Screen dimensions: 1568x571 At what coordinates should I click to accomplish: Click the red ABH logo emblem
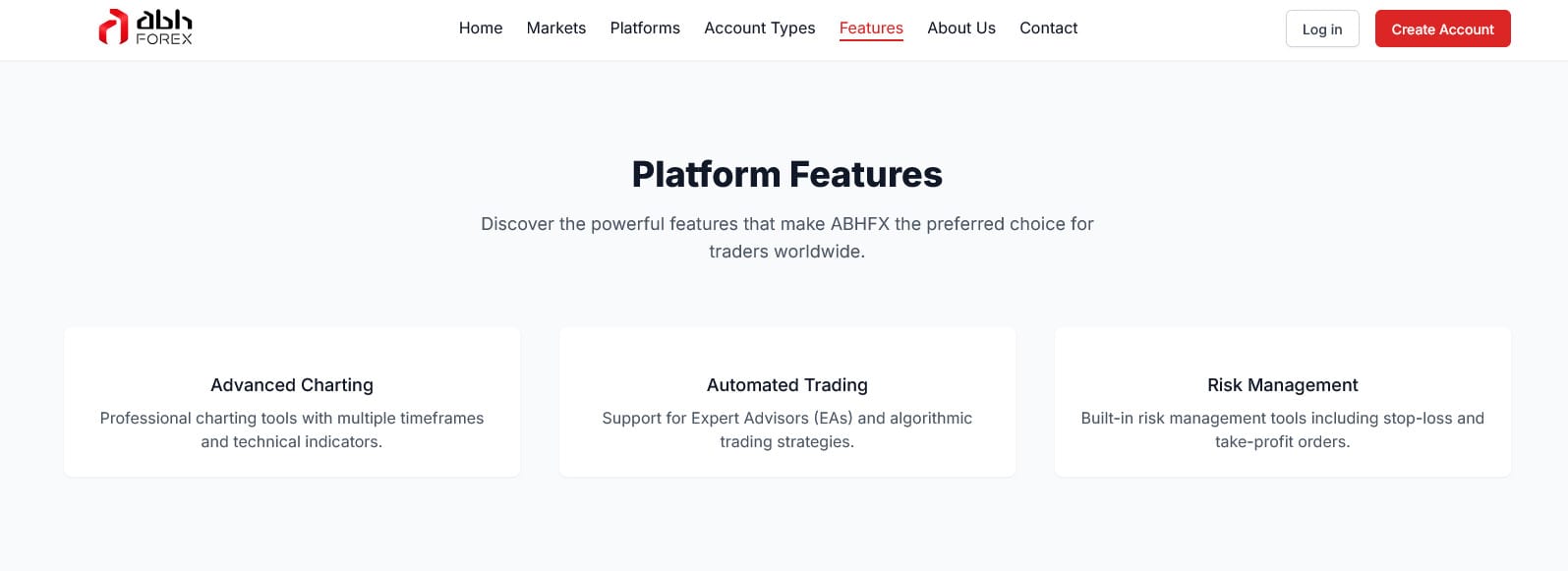tap(113, 27)
